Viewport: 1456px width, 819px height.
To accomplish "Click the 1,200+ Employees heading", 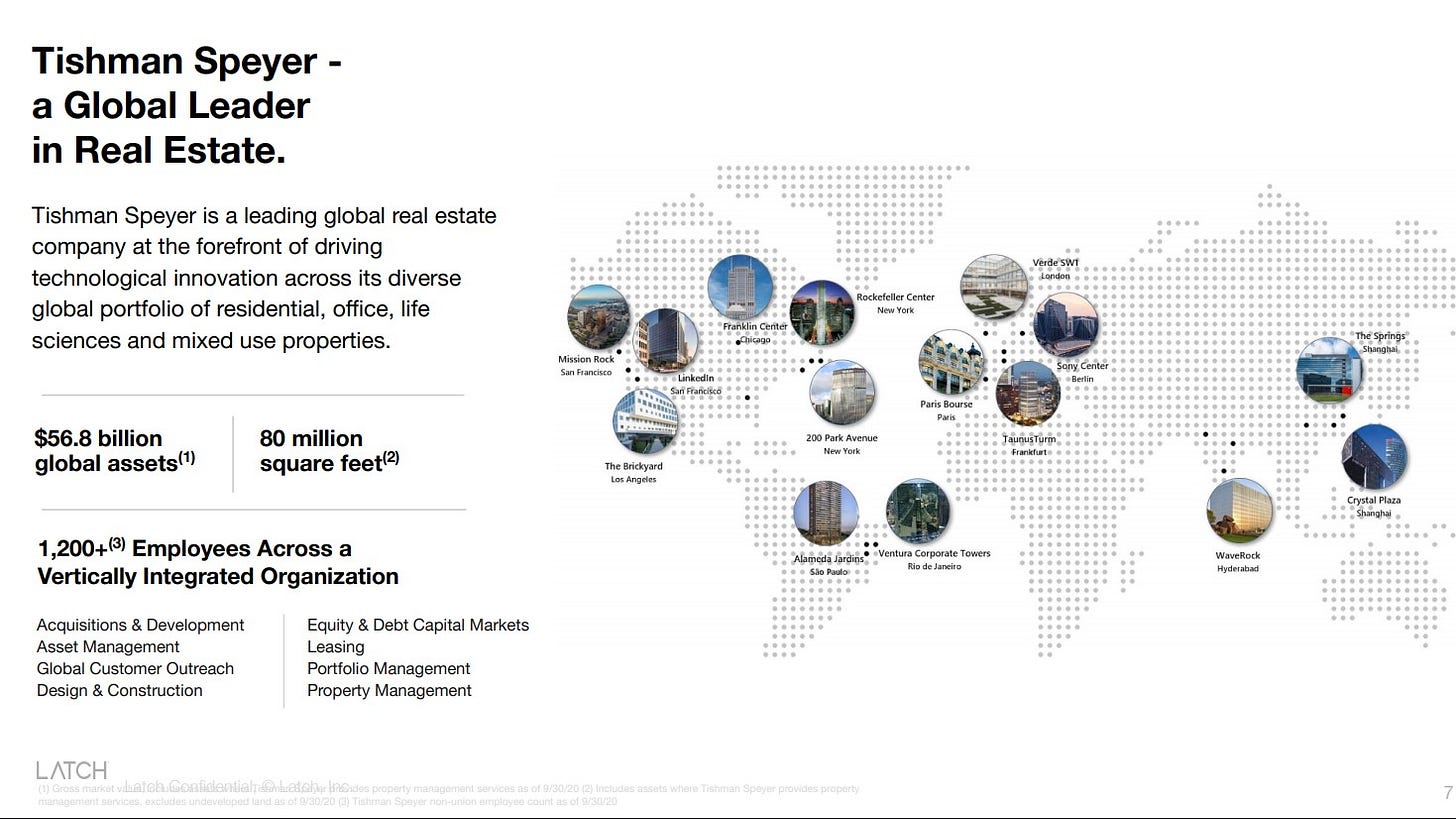I will pos(218,562).
